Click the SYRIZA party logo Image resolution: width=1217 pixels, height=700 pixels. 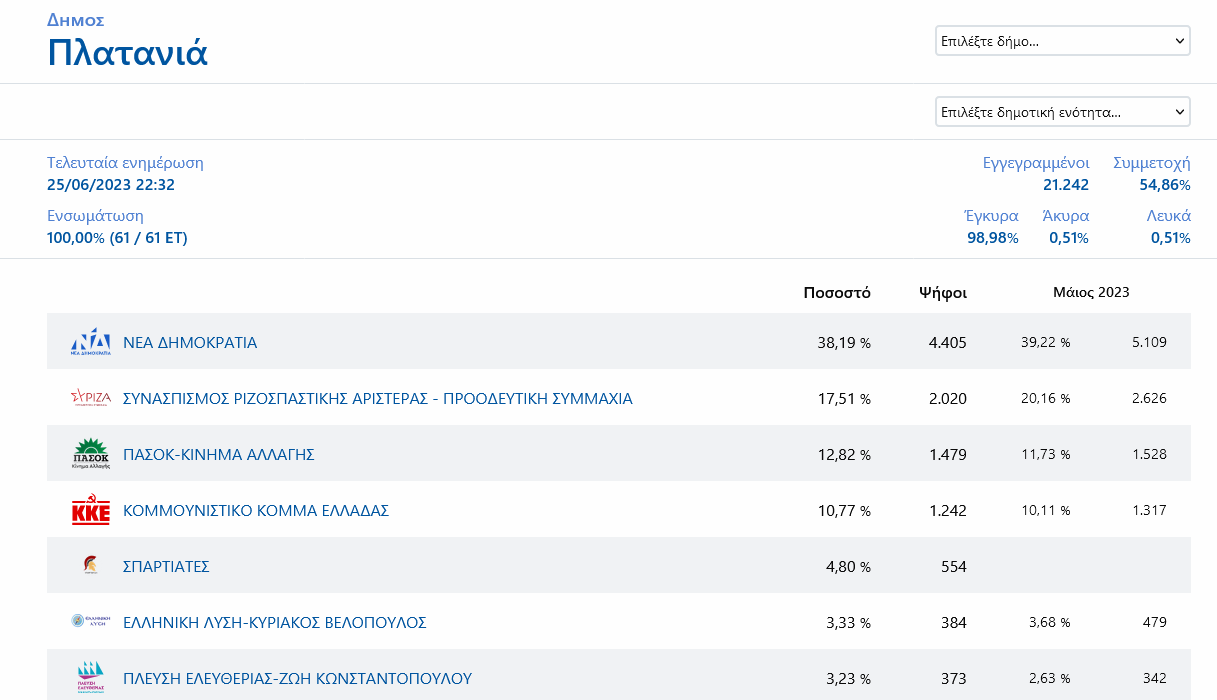tap(90, 398)
